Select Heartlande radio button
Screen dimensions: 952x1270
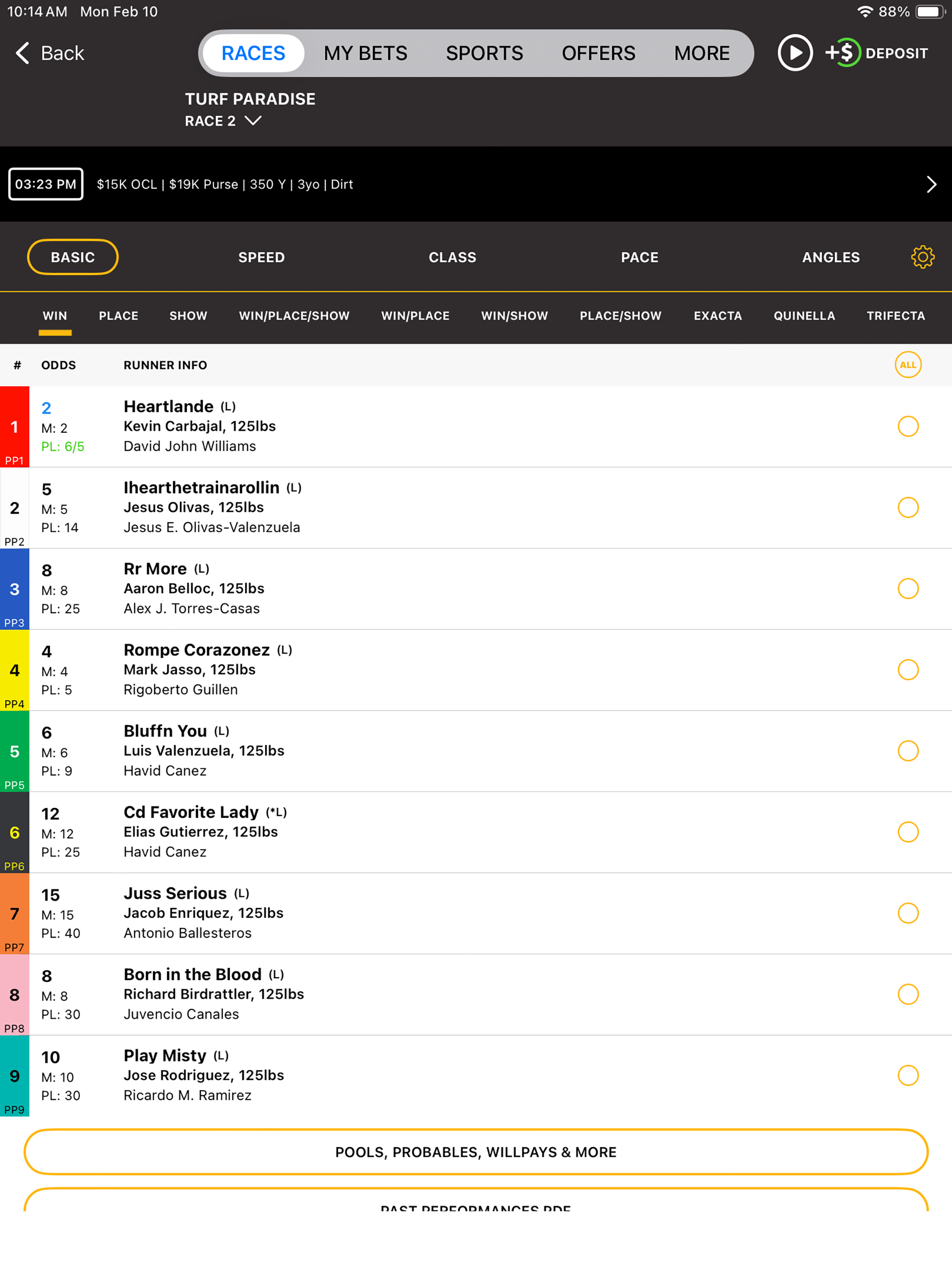coord(908,426)
